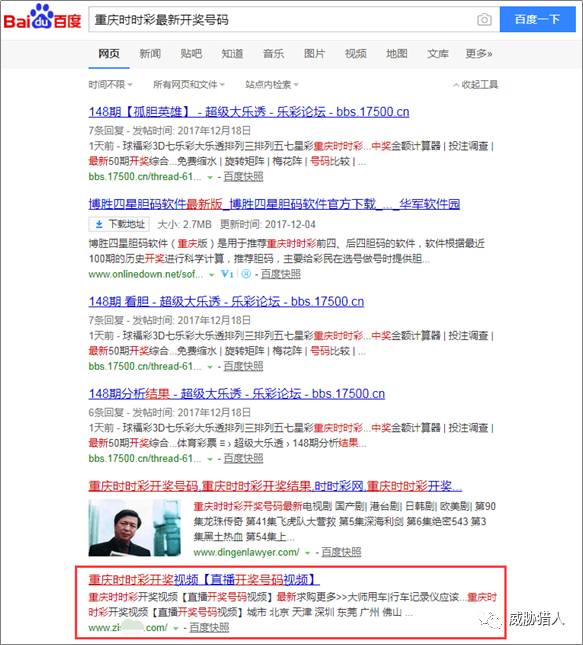Click the 百度一下 search button
This screenshot has width=583, height=645.
[537, 19]
